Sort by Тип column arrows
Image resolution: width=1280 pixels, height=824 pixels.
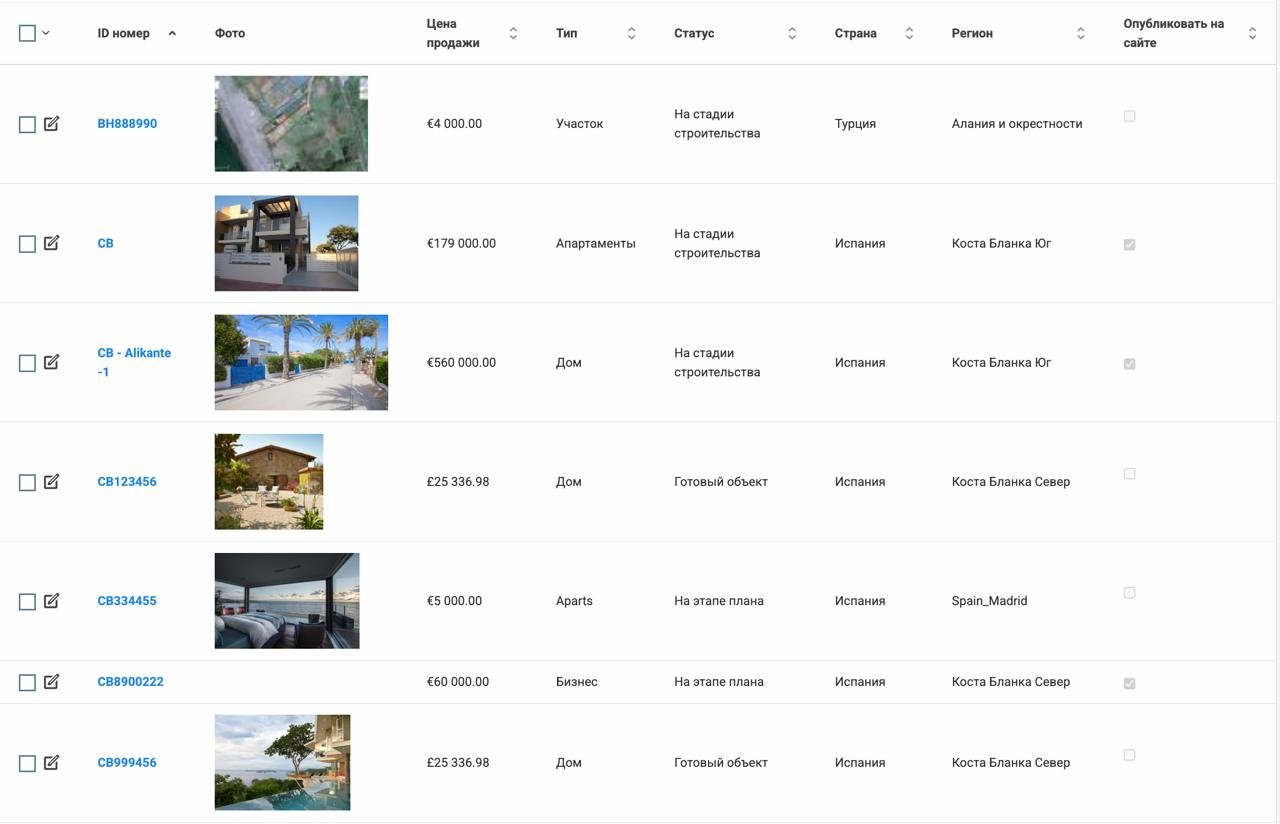click(631, 33)
